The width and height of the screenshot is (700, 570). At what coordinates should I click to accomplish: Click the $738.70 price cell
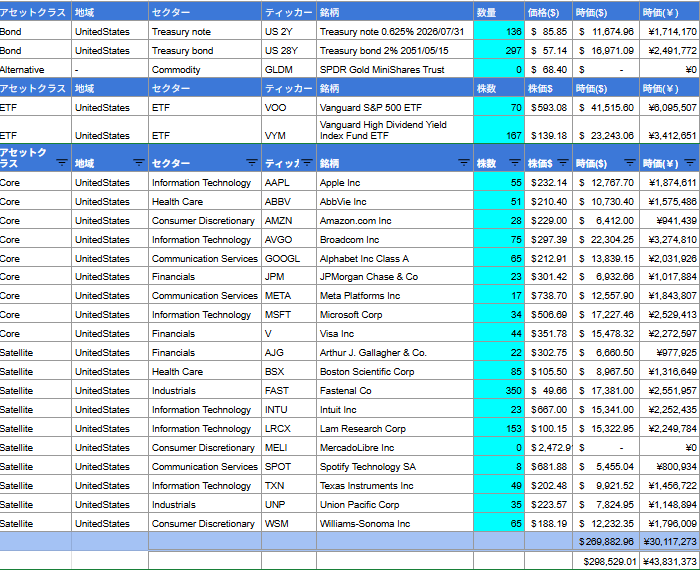pos(548,295)
